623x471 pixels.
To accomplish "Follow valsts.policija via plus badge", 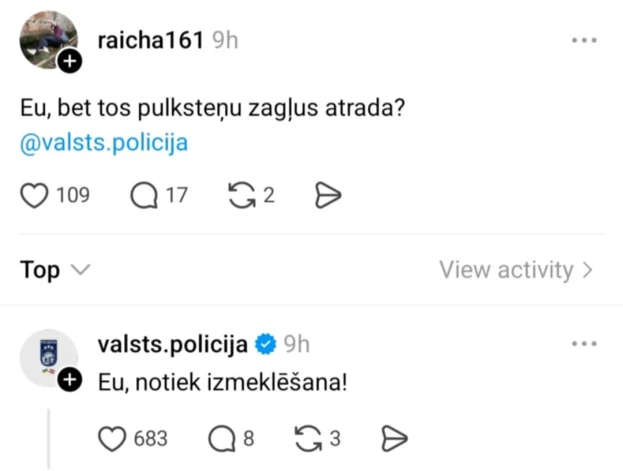I will 69,380.
